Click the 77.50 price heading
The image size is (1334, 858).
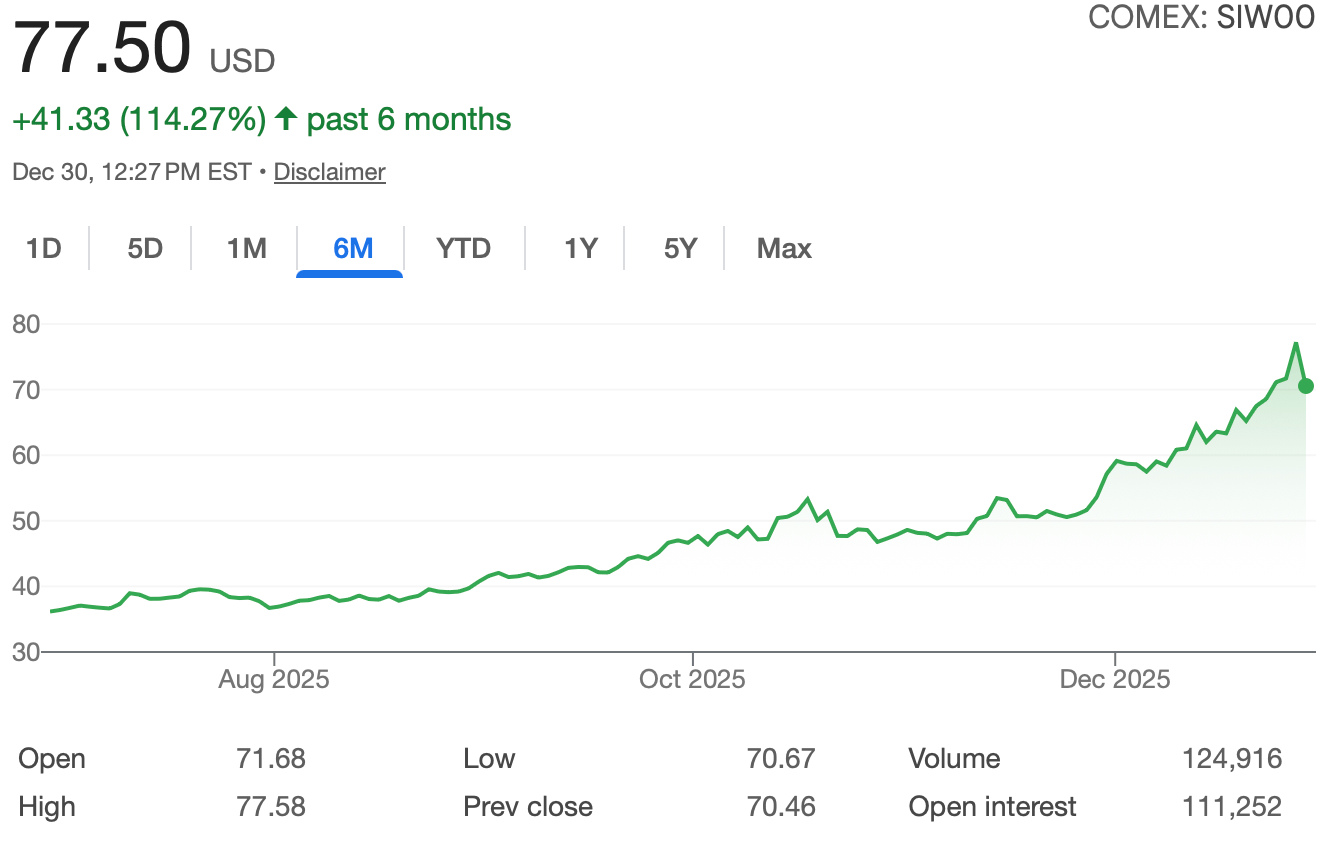(x=101, y=48)
